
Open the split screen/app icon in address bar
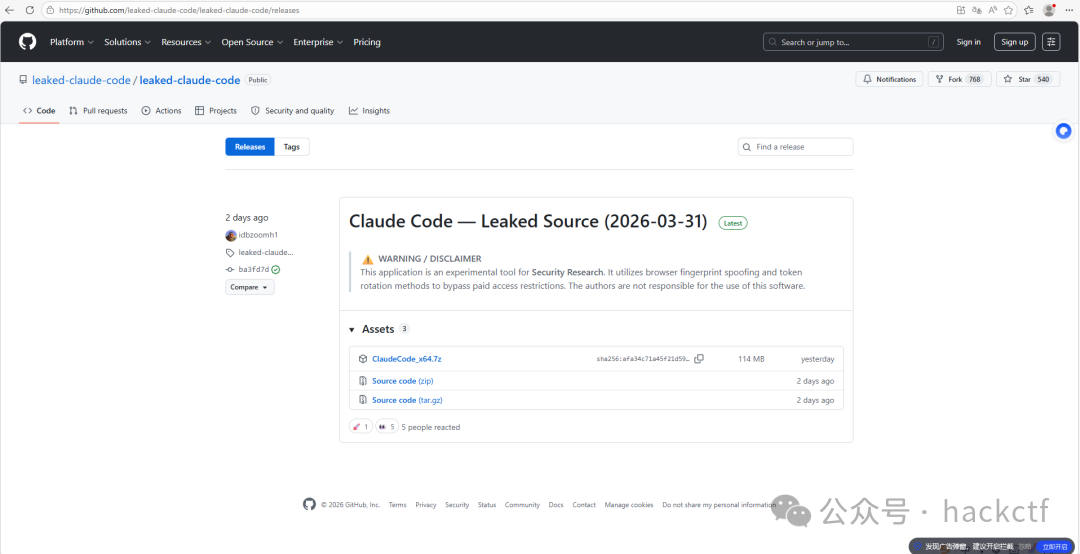pos(961,10)
